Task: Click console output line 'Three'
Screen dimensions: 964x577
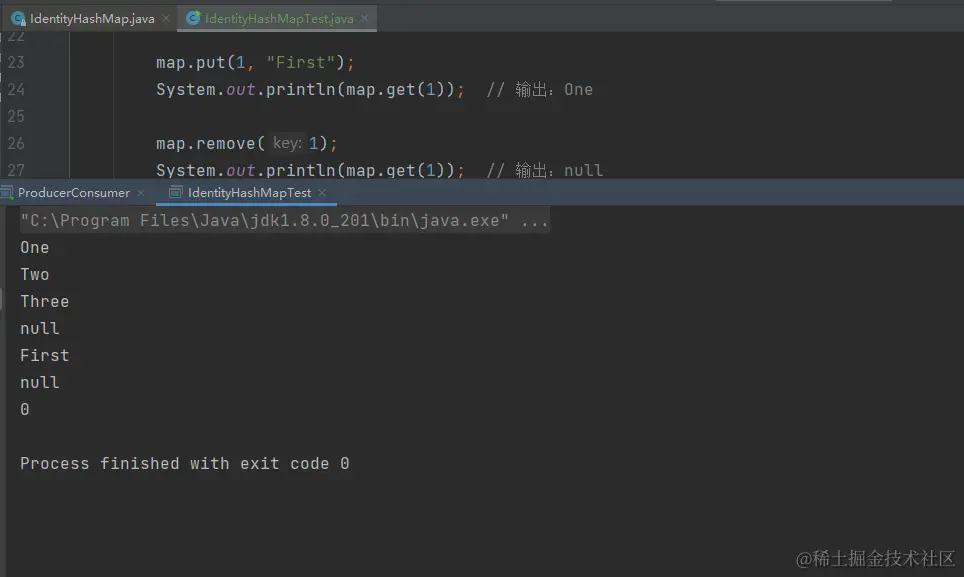Action: [44, 302]
